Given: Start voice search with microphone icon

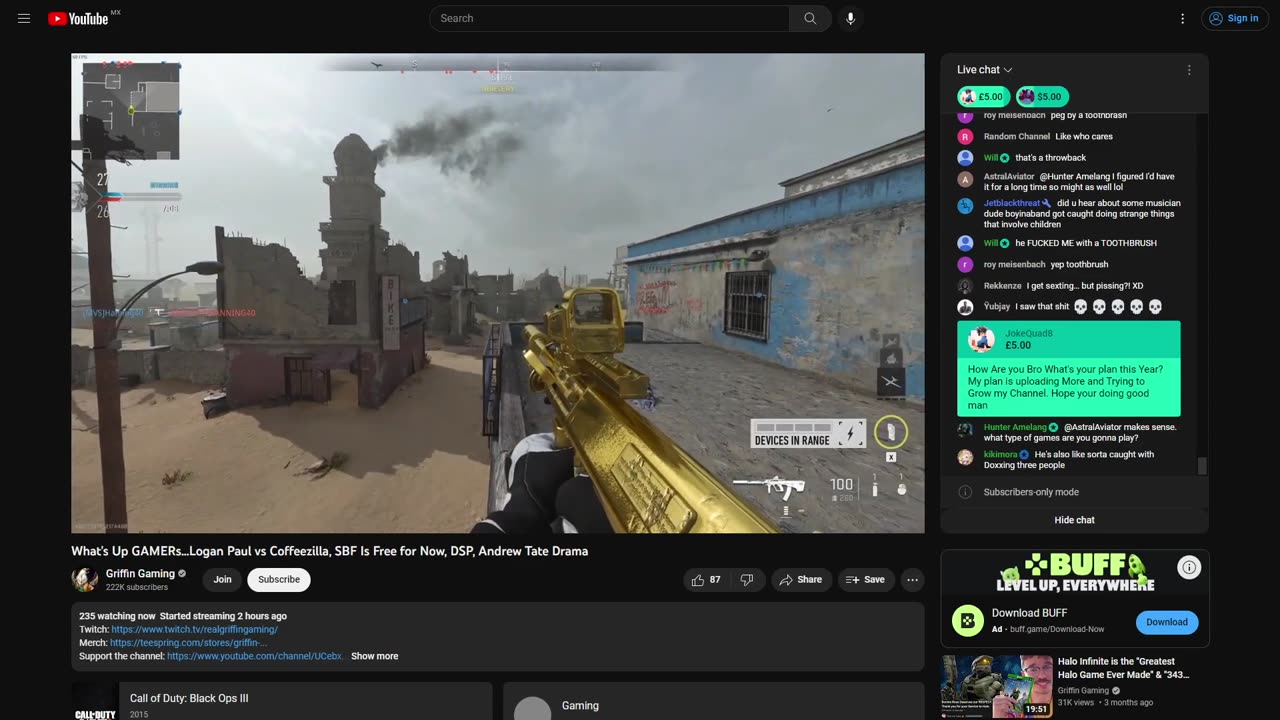Looking at the screenshot, I should click(850, 18).
